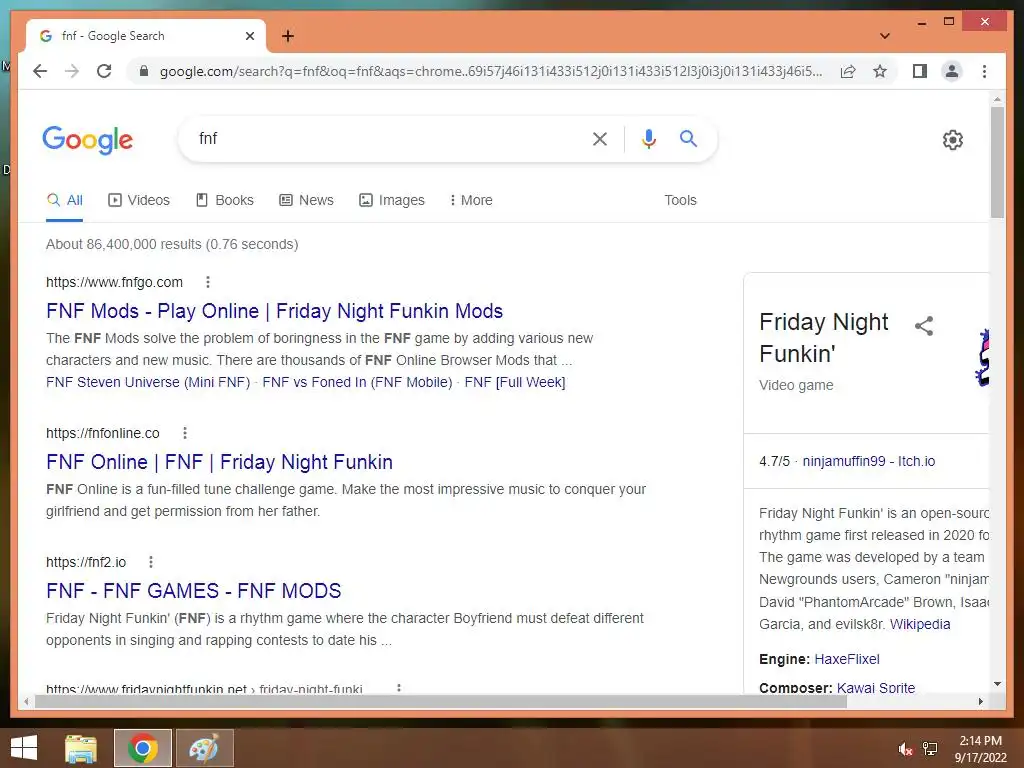Open options for fnfonline.co result
The image size is (1024, 768).
coord(185,433)
